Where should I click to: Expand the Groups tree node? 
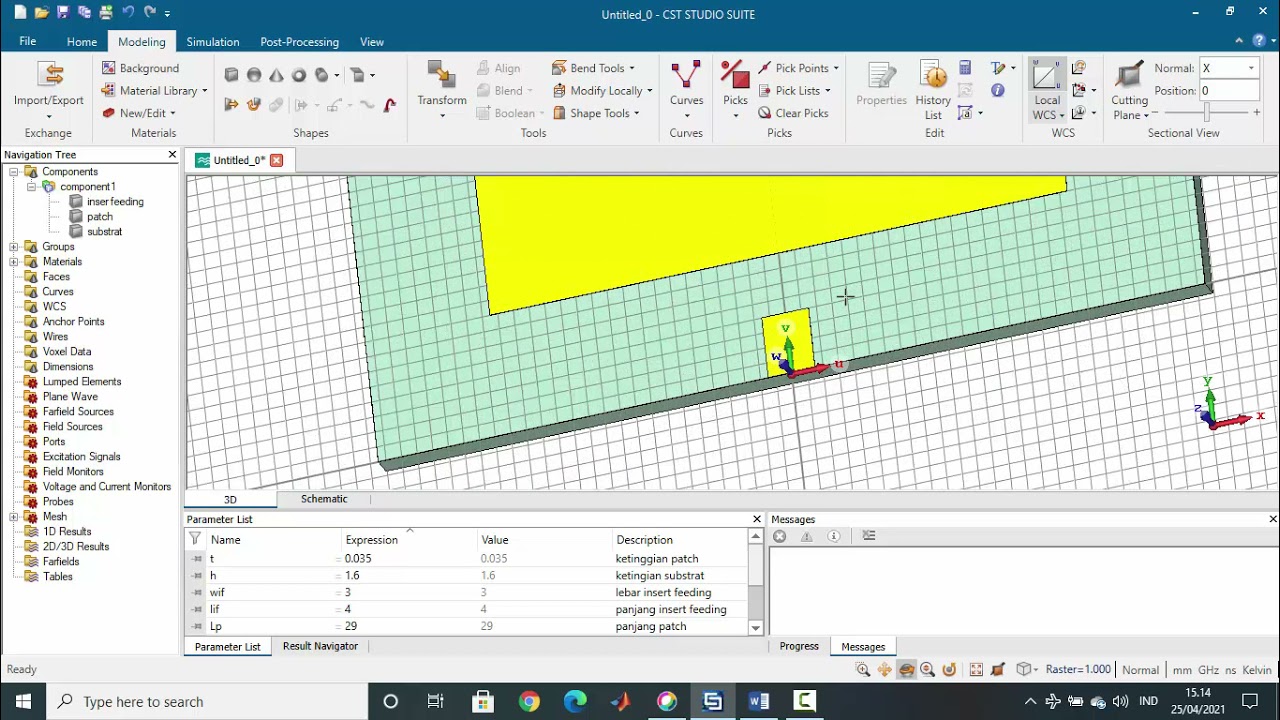click(14, 247)
